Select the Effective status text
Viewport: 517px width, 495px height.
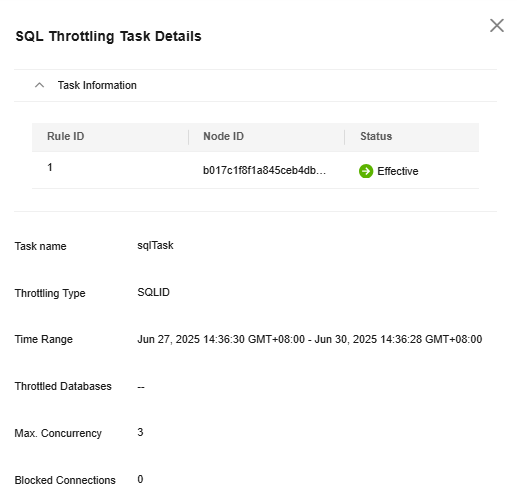click(x=398, y=171)
